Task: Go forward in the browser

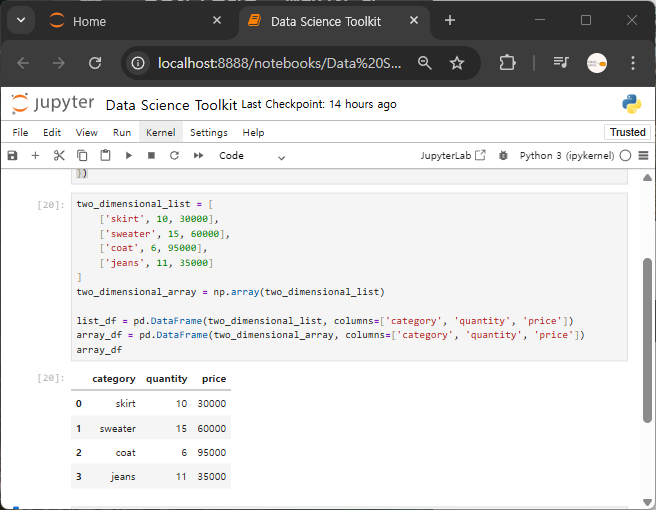Action: tap(59, 63)
